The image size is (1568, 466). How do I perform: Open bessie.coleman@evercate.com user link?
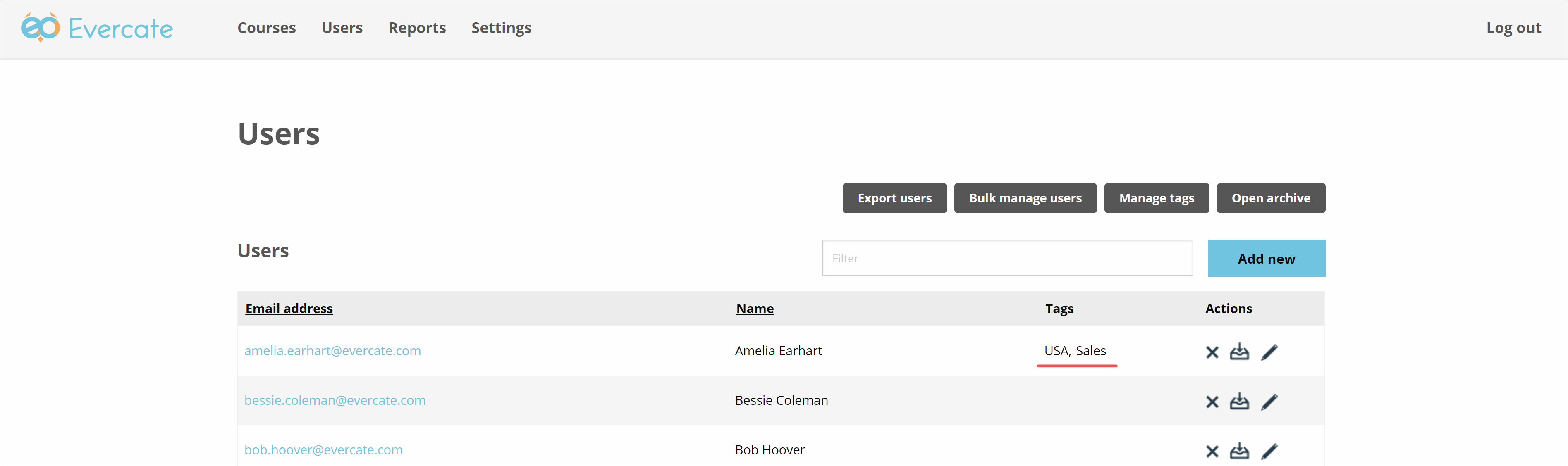coord(335,400)
